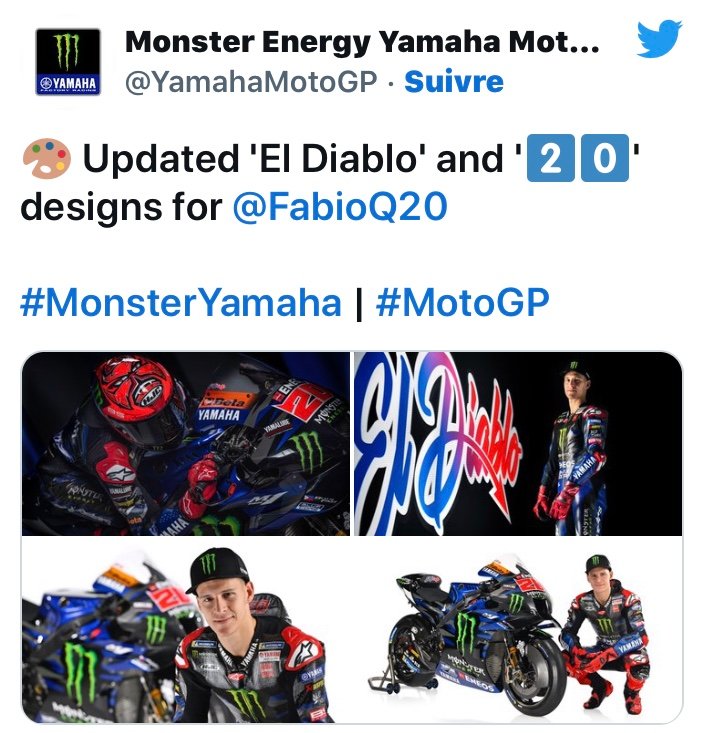Click the Yamaha logo inside the avatar
The image size is (703, 733).
[68, 84]
